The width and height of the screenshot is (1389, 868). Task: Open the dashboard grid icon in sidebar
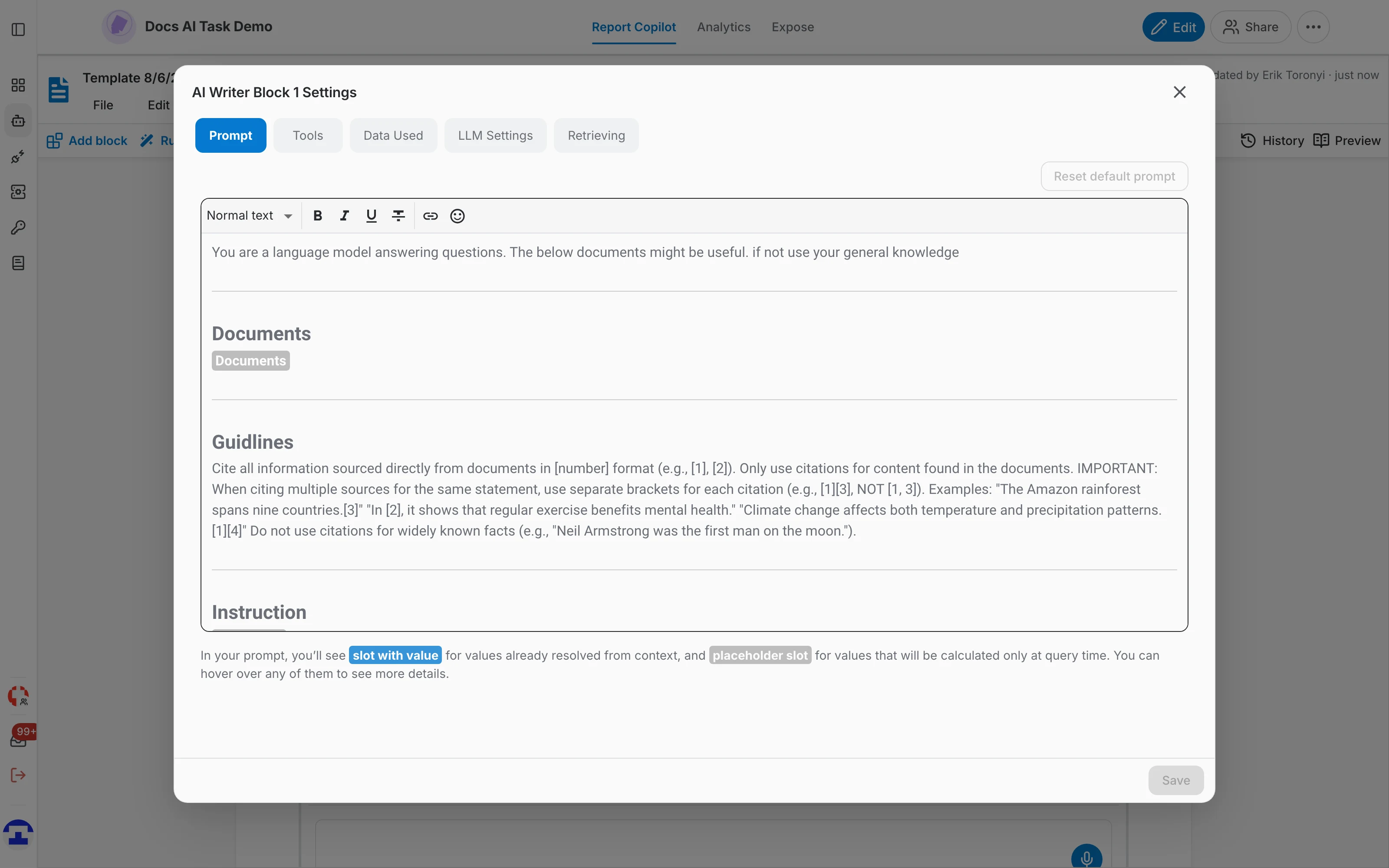click(x=18, y=85)
